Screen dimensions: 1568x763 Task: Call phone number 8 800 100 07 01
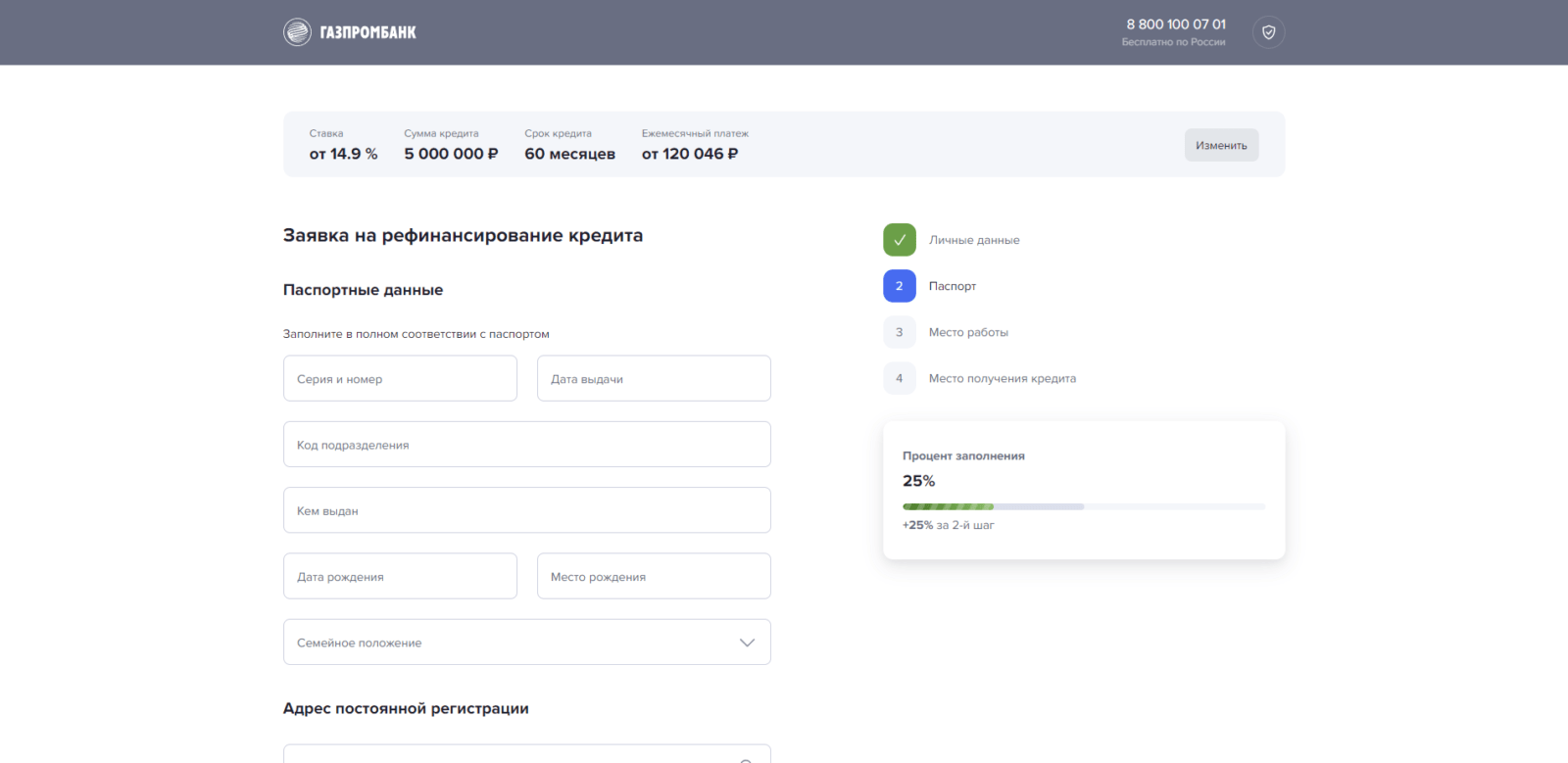[1176, 24]
